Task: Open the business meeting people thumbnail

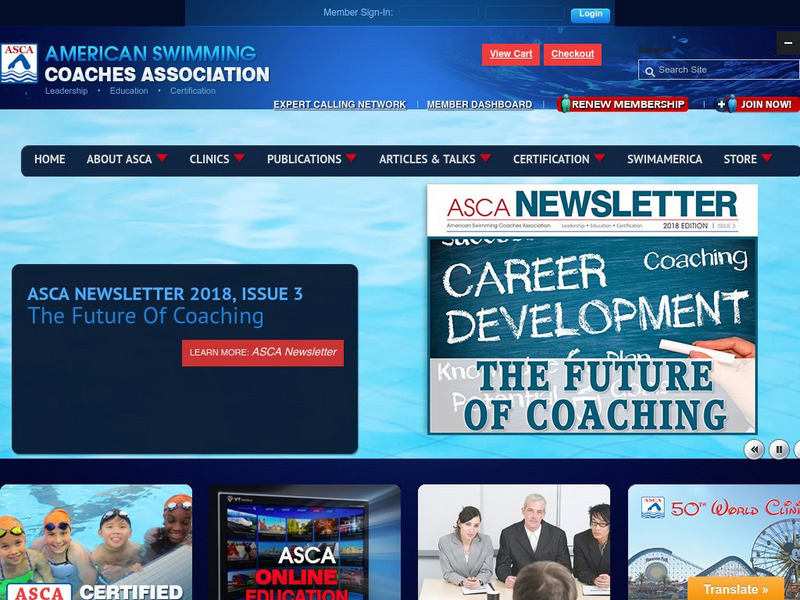Action: pos(514,542)
